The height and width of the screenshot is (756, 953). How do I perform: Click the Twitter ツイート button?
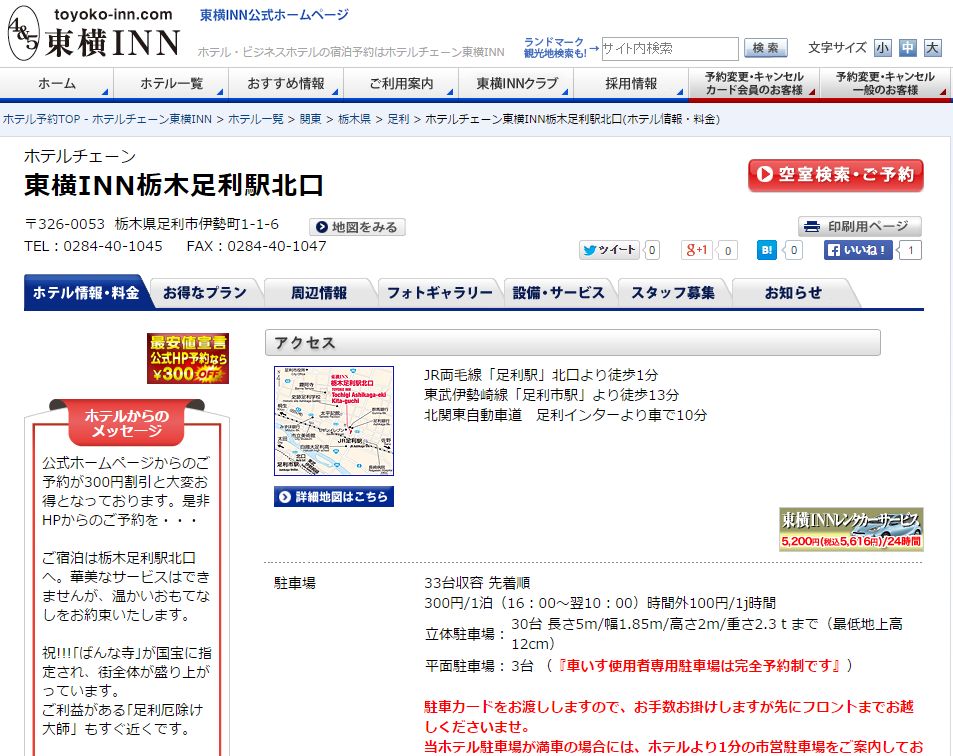pyautogui.click(x=608, y=250)
